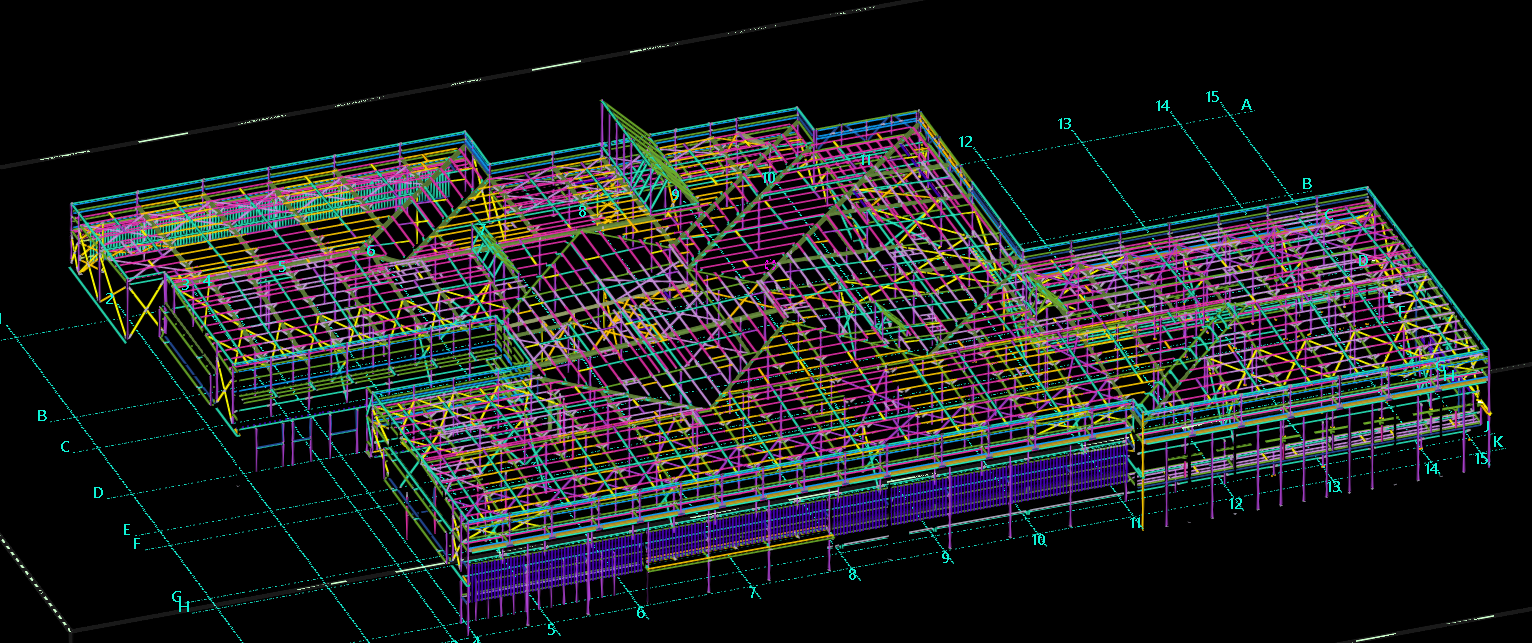Screen dimensions: 1532x643
Task: Select grid label B on the left side
Action: tap(42, 416)
